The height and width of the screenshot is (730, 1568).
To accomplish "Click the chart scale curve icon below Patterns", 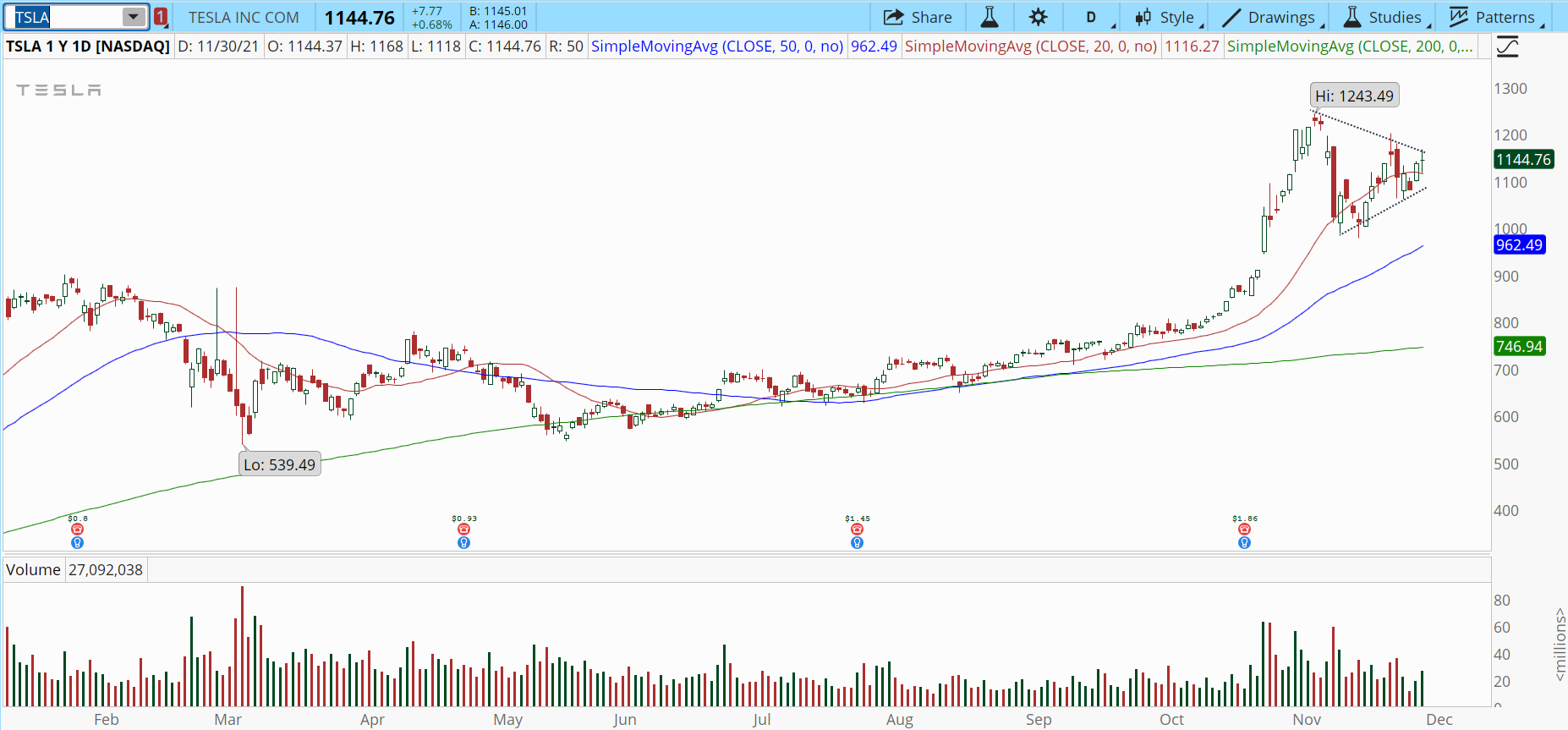I will coord(1507,47).
